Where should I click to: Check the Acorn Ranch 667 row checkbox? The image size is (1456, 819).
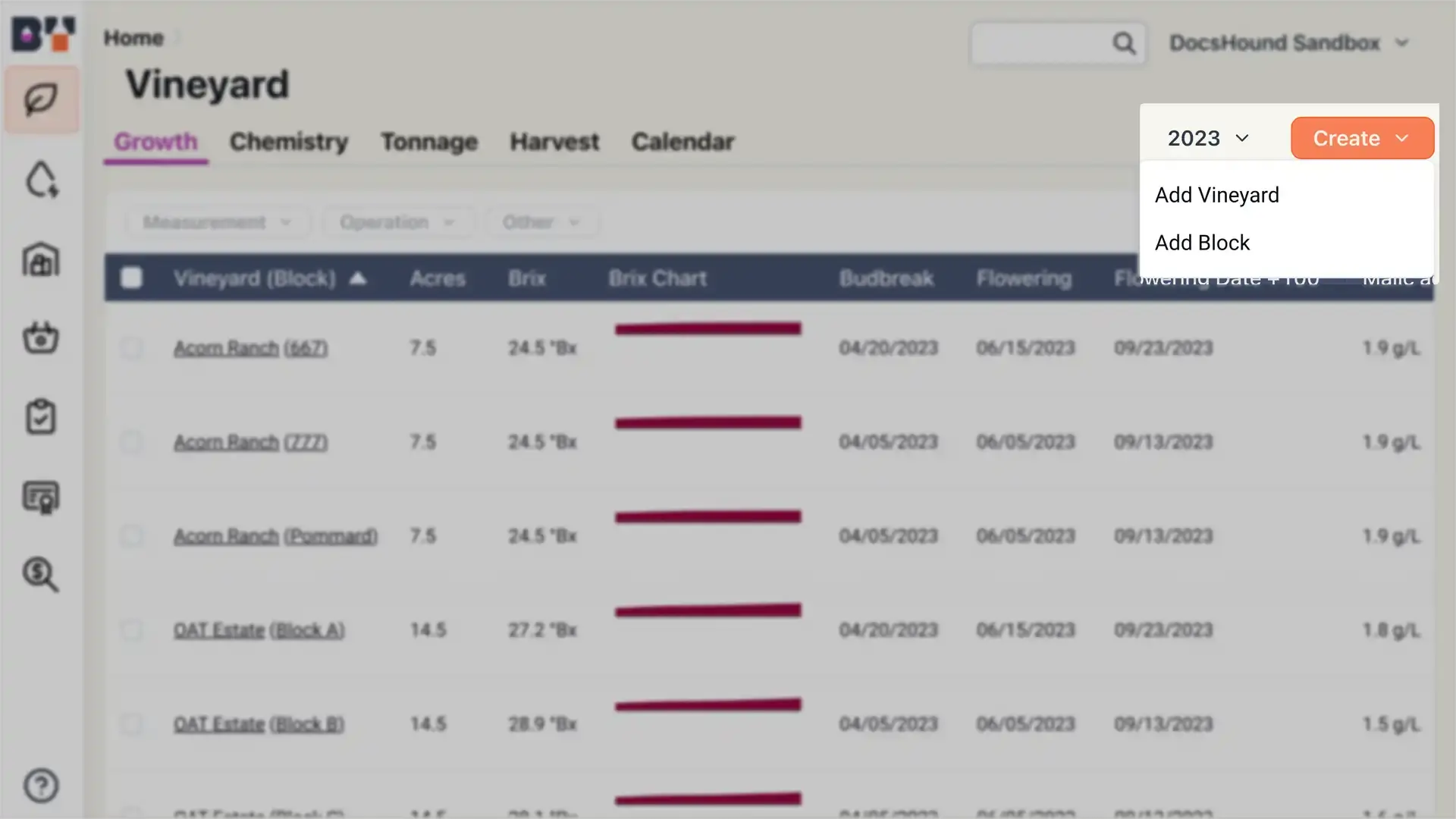(131, 347)
